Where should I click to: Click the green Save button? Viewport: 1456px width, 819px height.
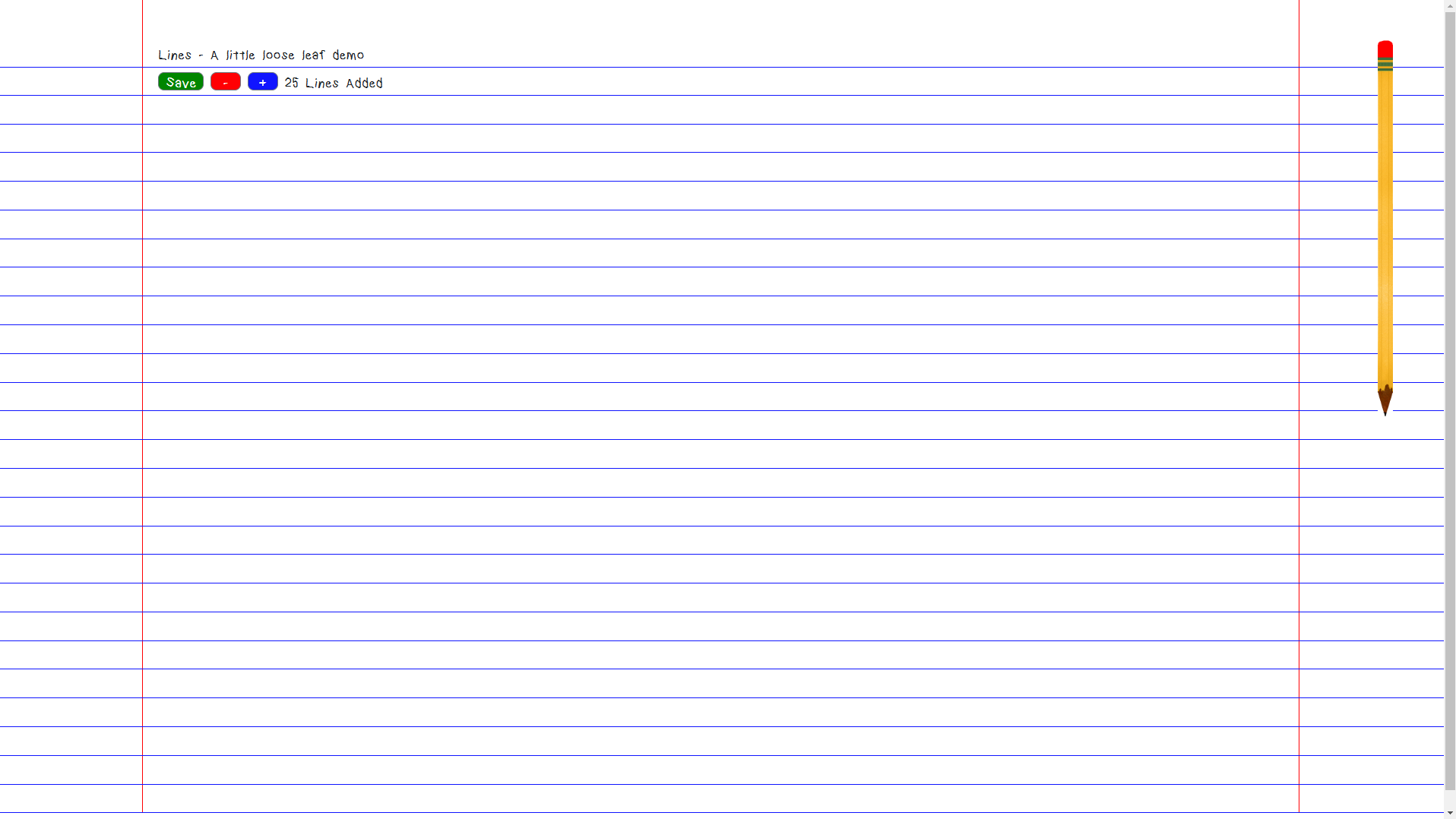pos(180,82)
